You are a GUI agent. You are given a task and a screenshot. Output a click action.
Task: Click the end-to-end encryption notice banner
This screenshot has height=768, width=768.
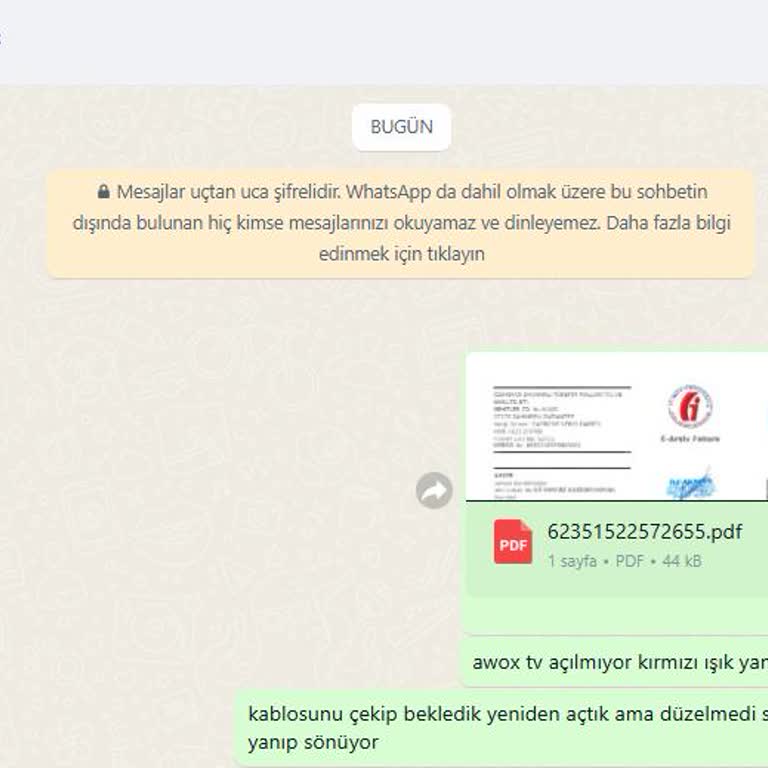coord(401,224)
